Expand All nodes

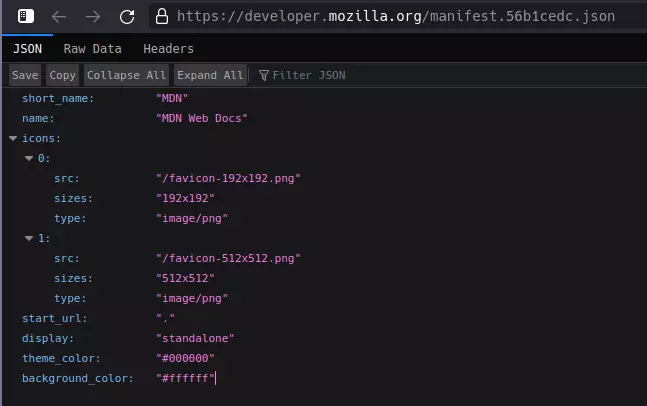pos(210,75)
